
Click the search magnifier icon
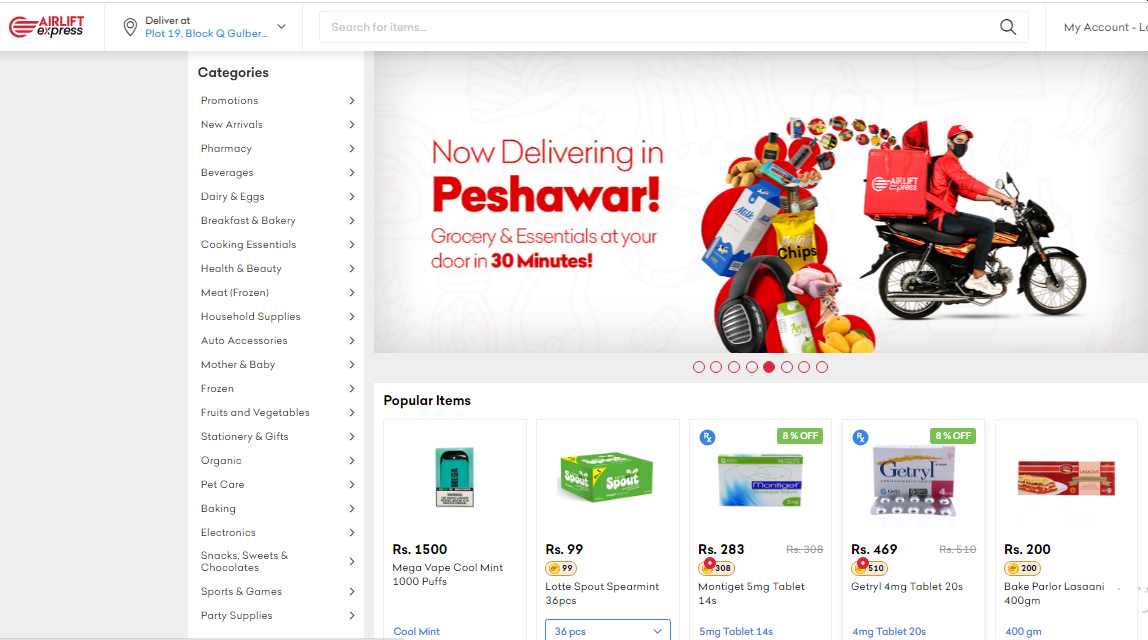pos(1007,27)
